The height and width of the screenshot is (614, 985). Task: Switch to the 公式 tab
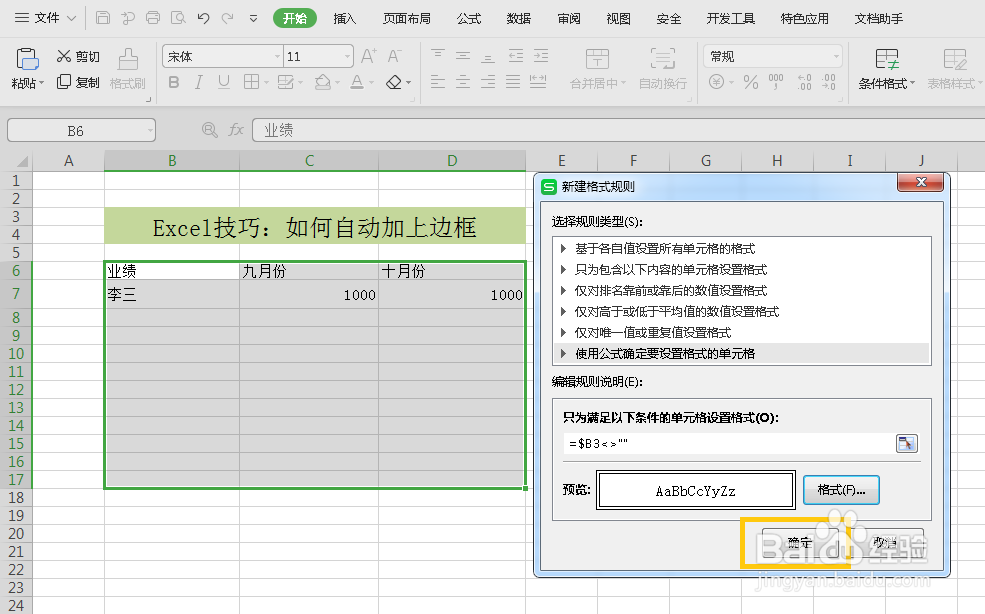pyautogui.click(x=469, y=18)
